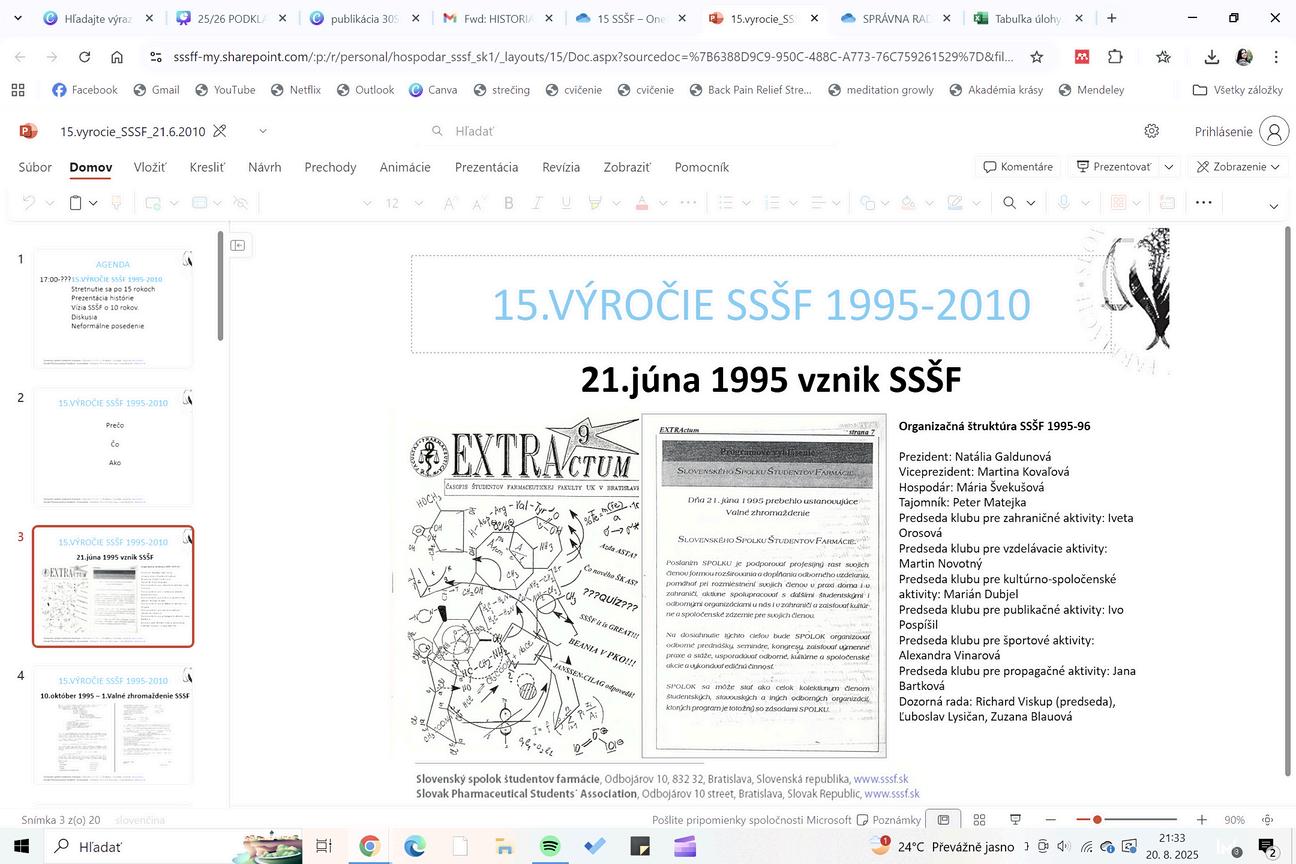
Task: Open the Canva bookmark
Action: coord(432,90)
